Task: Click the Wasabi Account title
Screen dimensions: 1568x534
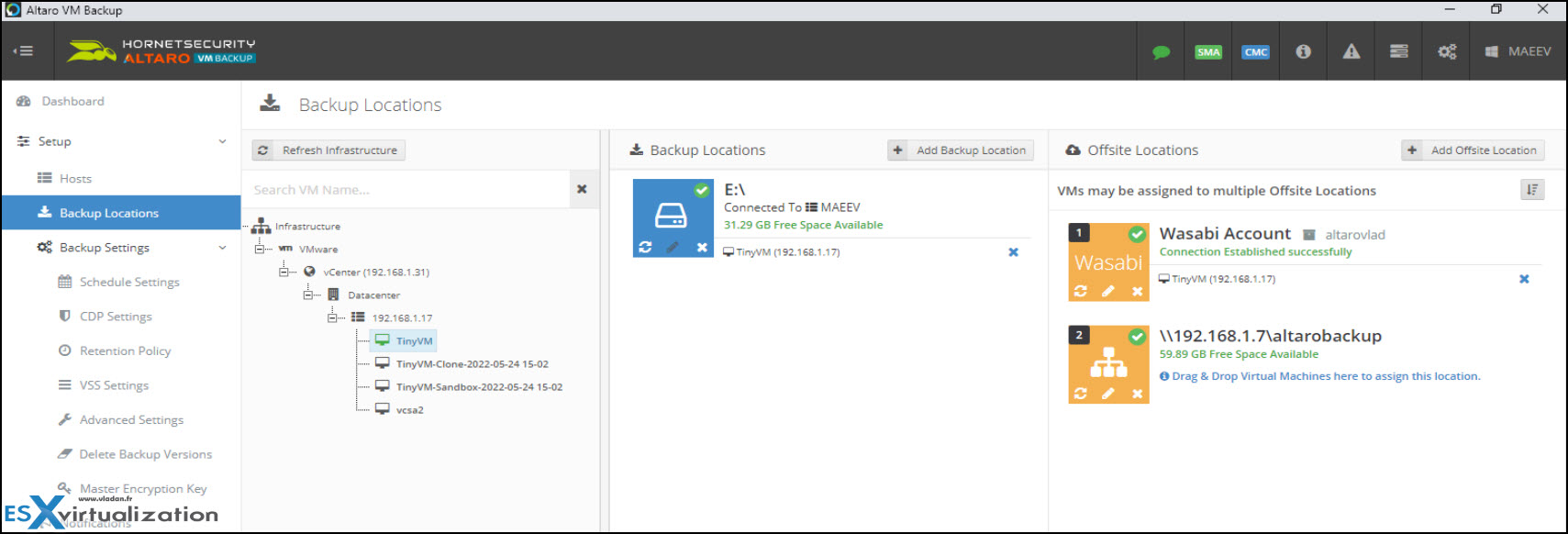Action: pyautogui.click(x=1225, y=234)
